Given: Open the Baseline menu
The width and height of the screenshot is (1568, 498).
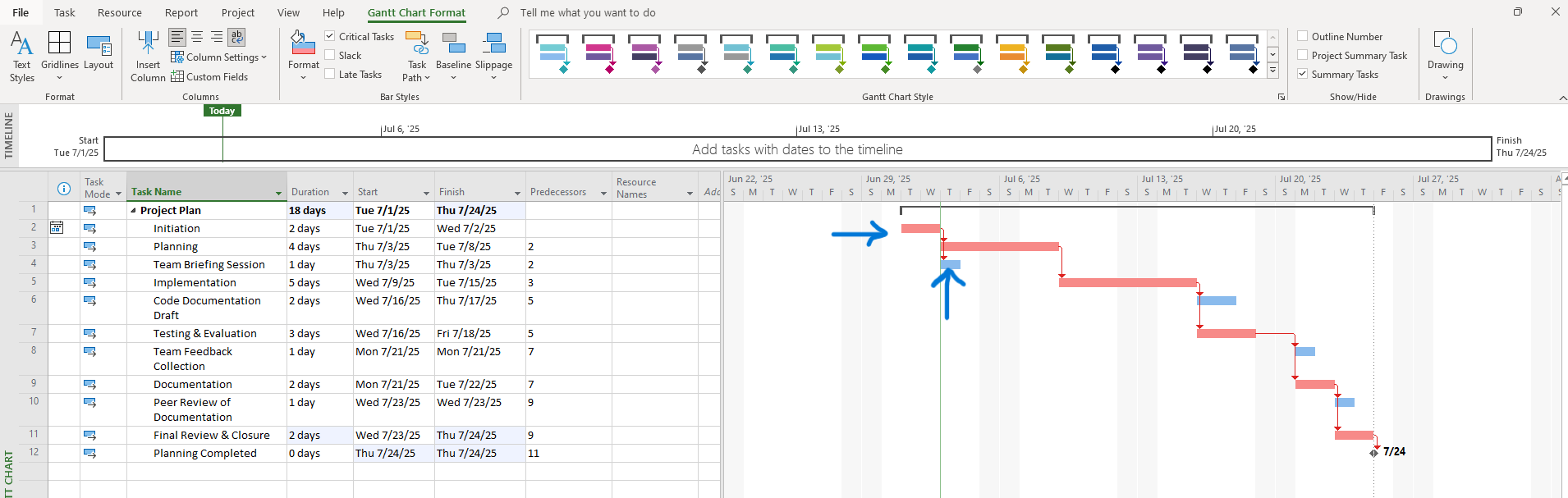Looking at the screenshot, I should pyautogui.click(x=453, y=57).
